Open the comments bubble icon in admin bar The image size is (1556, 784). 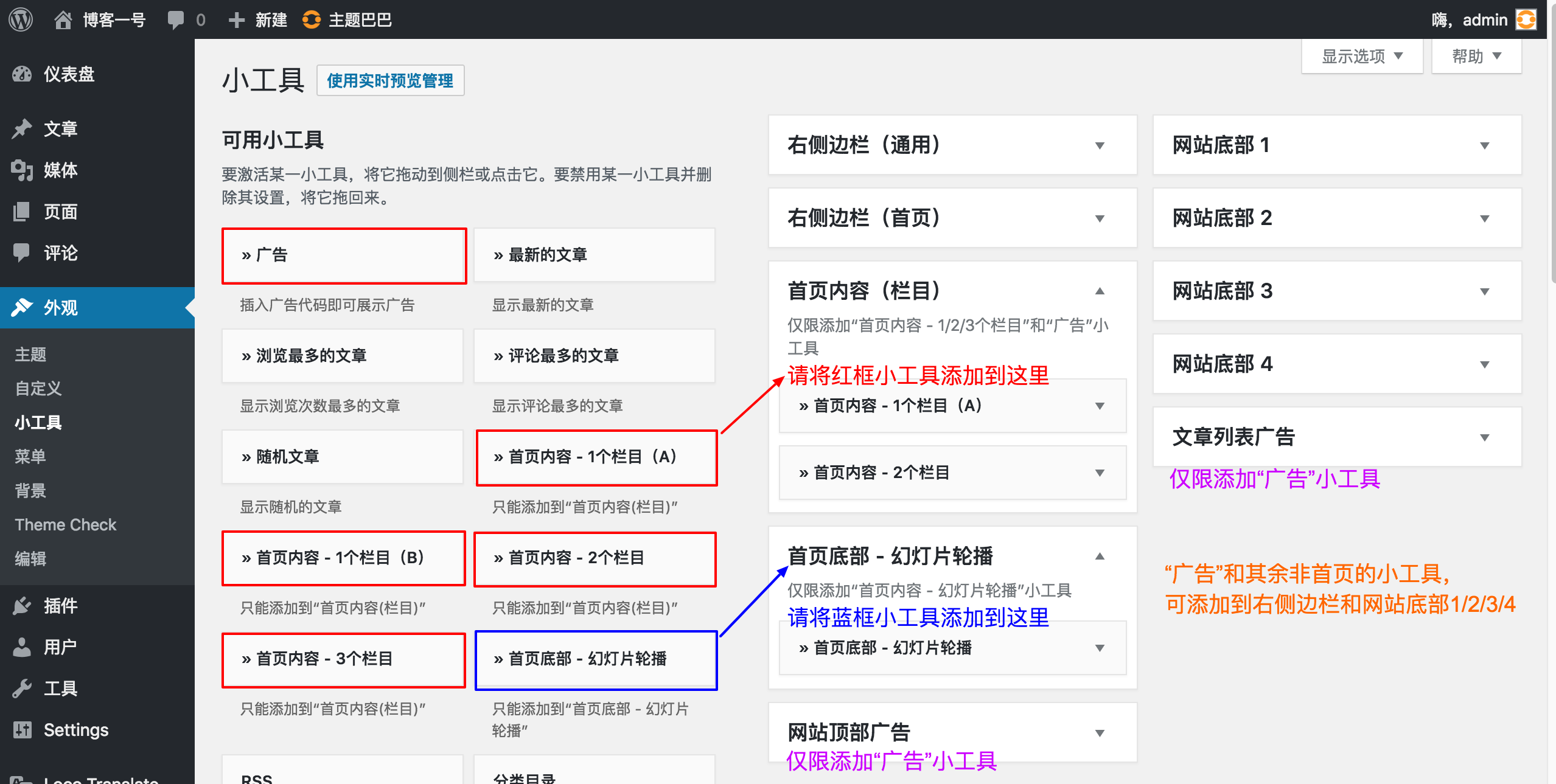point(176,19)
